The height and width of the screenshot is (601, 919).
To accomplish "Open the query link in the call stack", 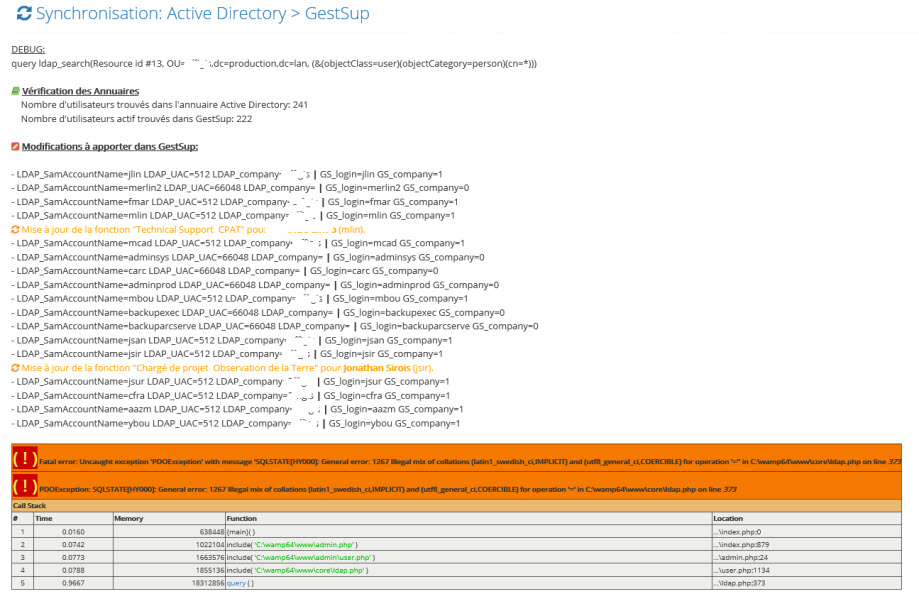I will tap(236, 583).
